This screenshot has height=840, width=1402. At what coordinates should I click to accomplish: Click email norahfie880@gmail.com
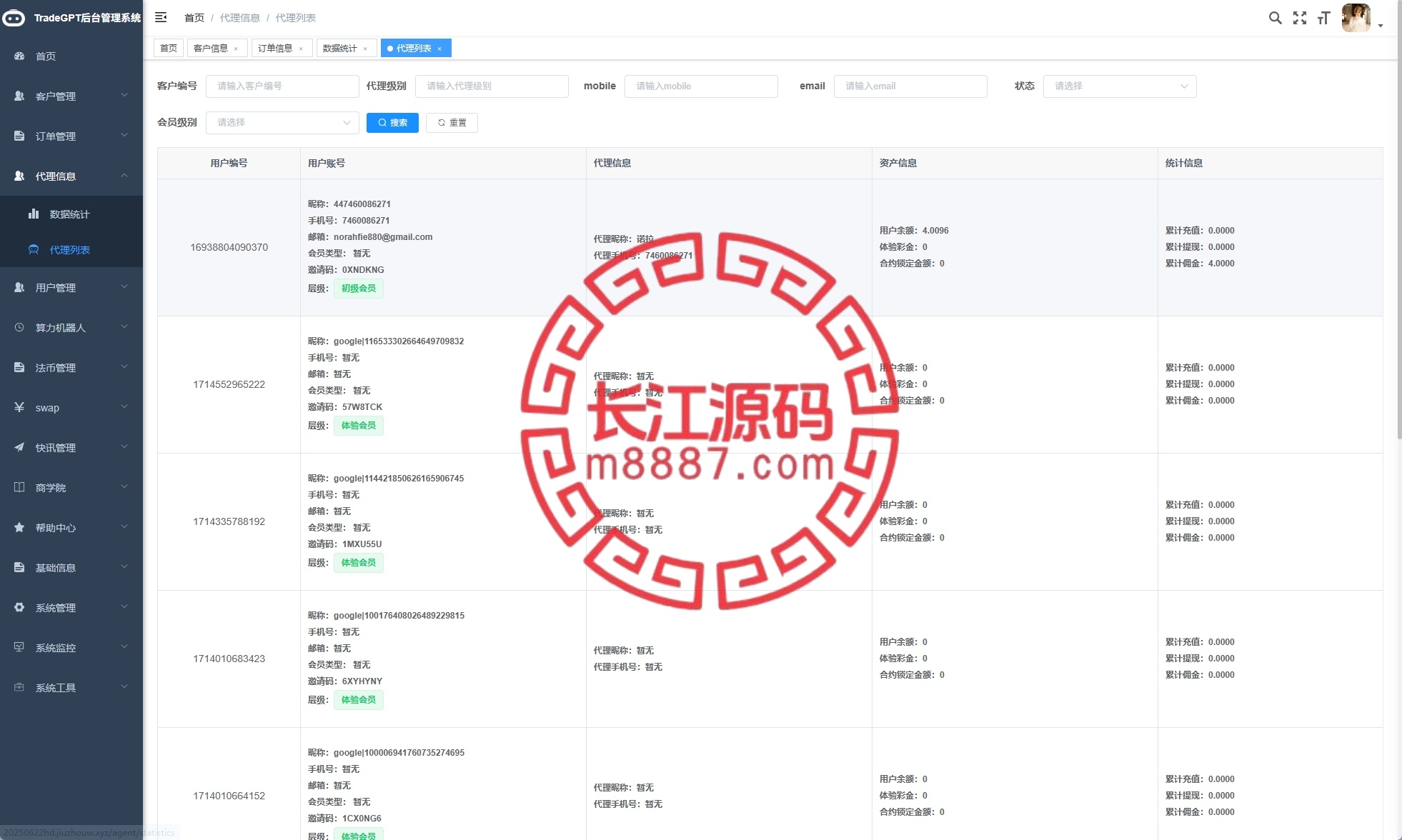pyautogui.click(x=383, y=237)
